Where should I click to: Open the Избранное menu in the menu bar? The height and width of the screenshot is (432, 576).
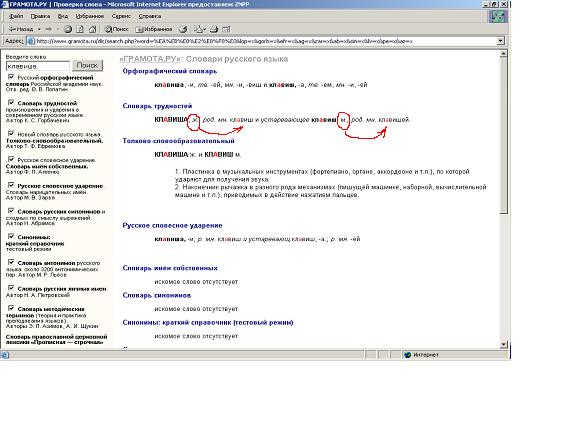[x=90, y=16]
